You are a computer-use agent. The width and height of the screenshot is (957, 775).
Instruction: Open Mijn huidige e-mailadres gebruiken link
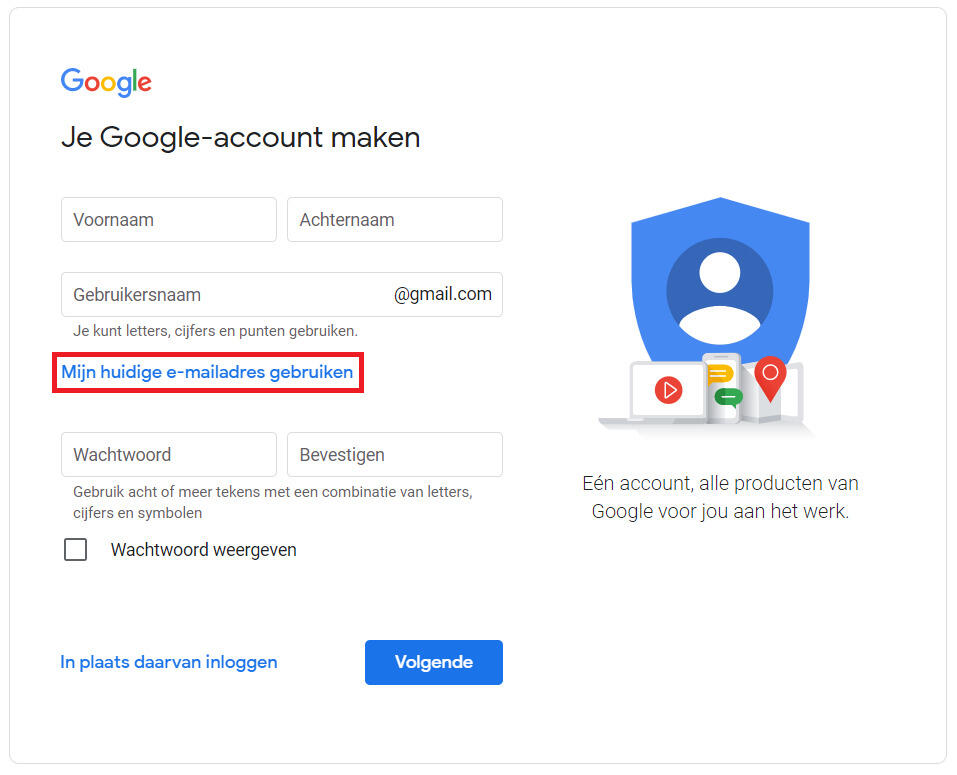click(x=207, y=372)
